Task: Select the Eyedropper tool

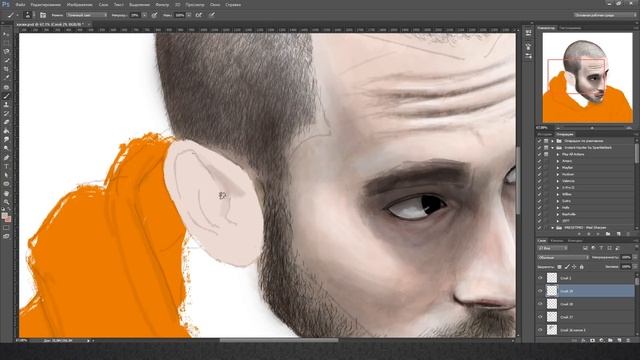Action: pos(6,78)
